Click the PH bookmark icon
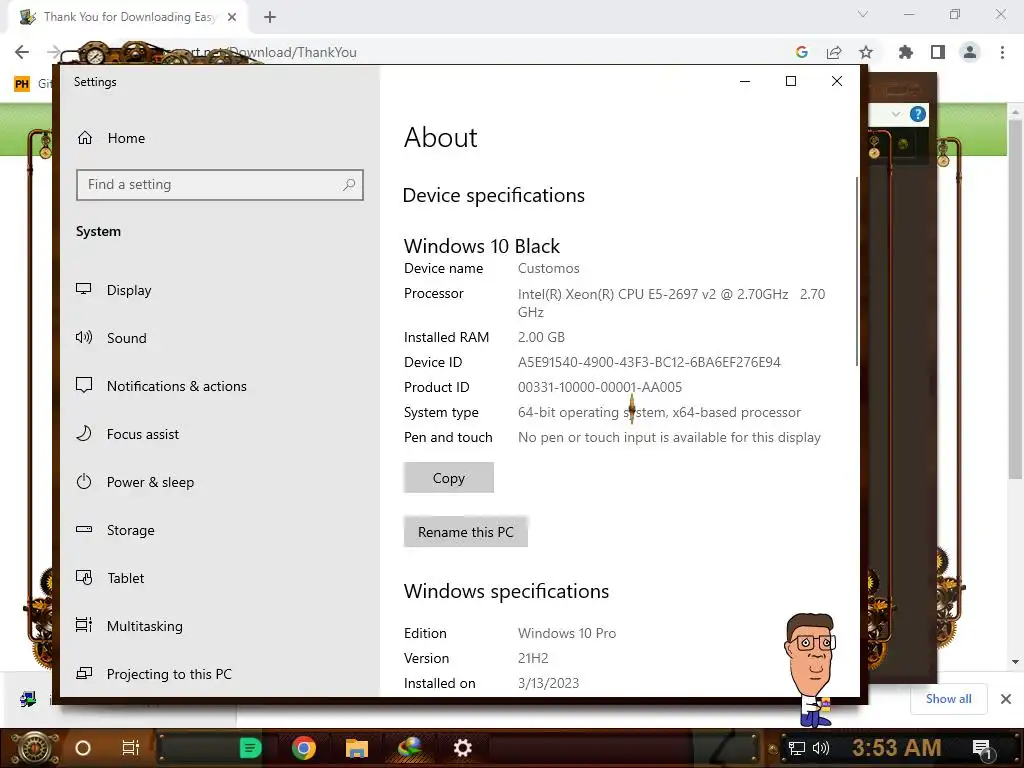This screenshot has width=1024, height=768. click(x=22, y=83)
